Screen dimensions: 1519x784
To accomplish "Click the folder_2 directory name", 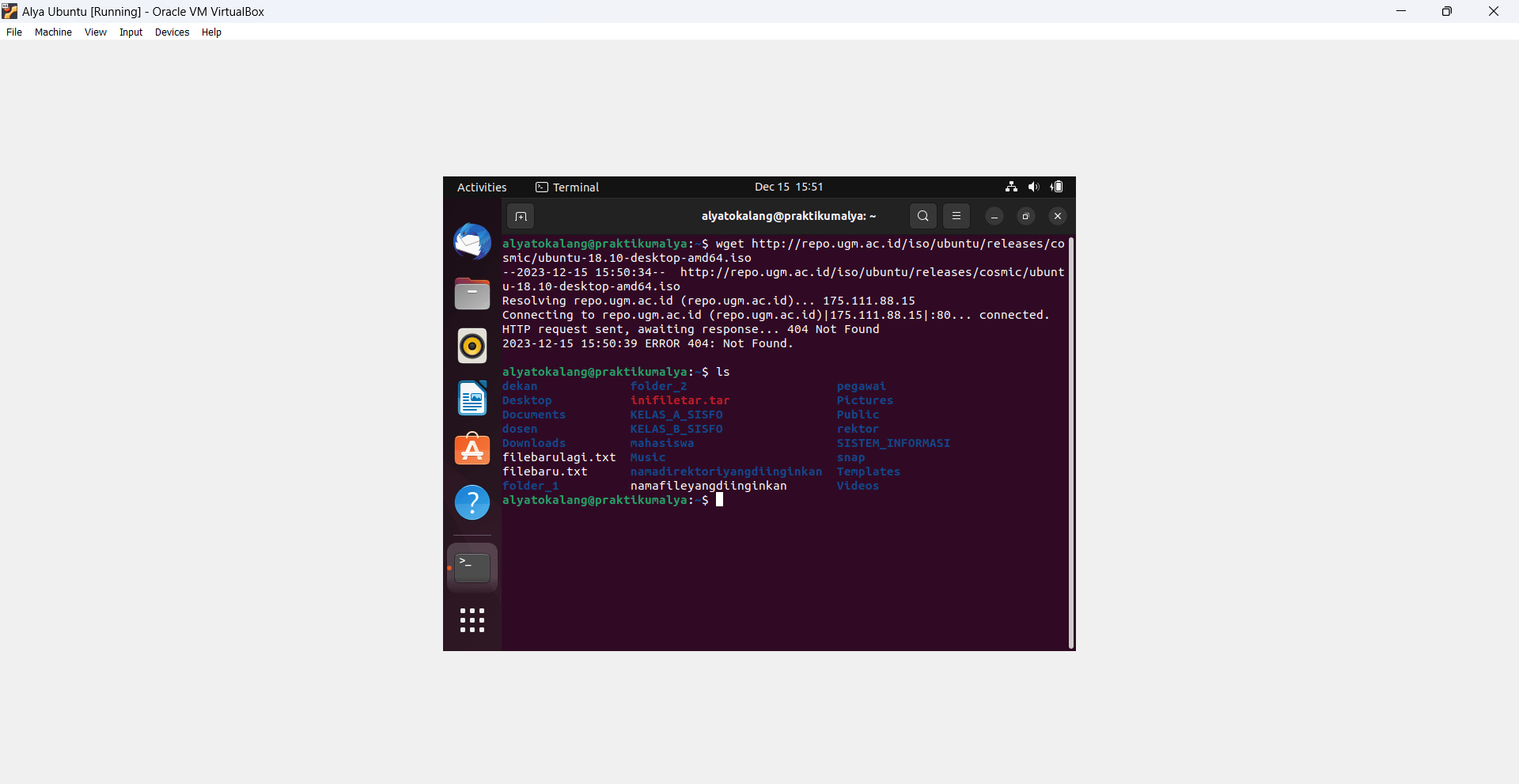I will (658, 386).
